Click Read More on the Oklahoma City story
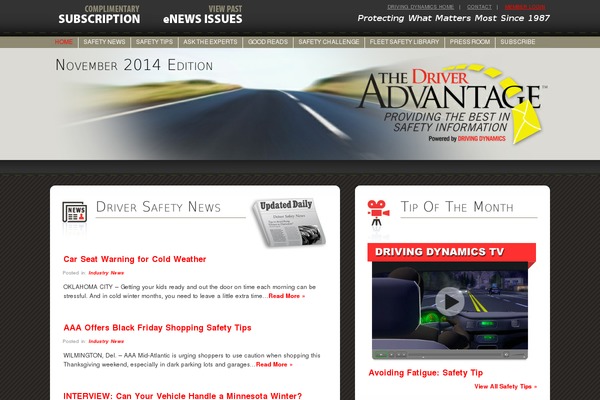Image resolution: width=600 pixels, height=400 pixels. (287, 296)
